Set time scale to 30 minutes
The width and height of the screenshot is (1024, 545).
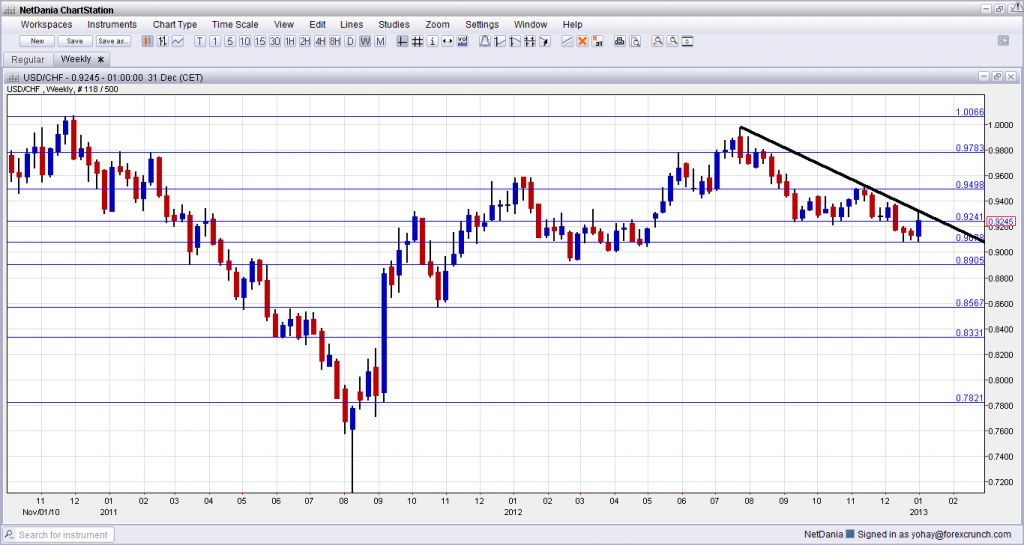275,41
